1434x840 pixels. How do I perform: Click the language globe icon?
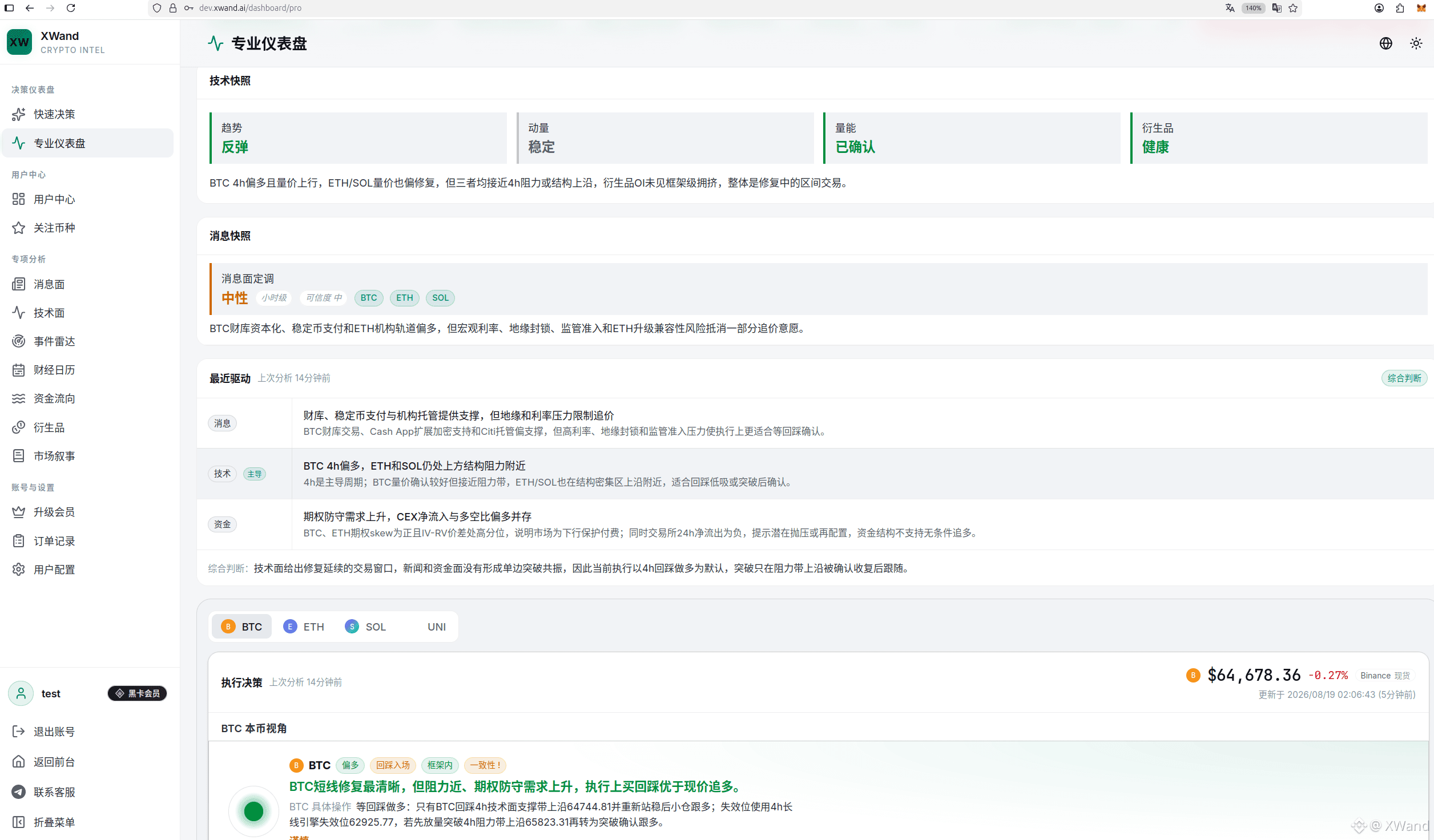pos(1385,43)
